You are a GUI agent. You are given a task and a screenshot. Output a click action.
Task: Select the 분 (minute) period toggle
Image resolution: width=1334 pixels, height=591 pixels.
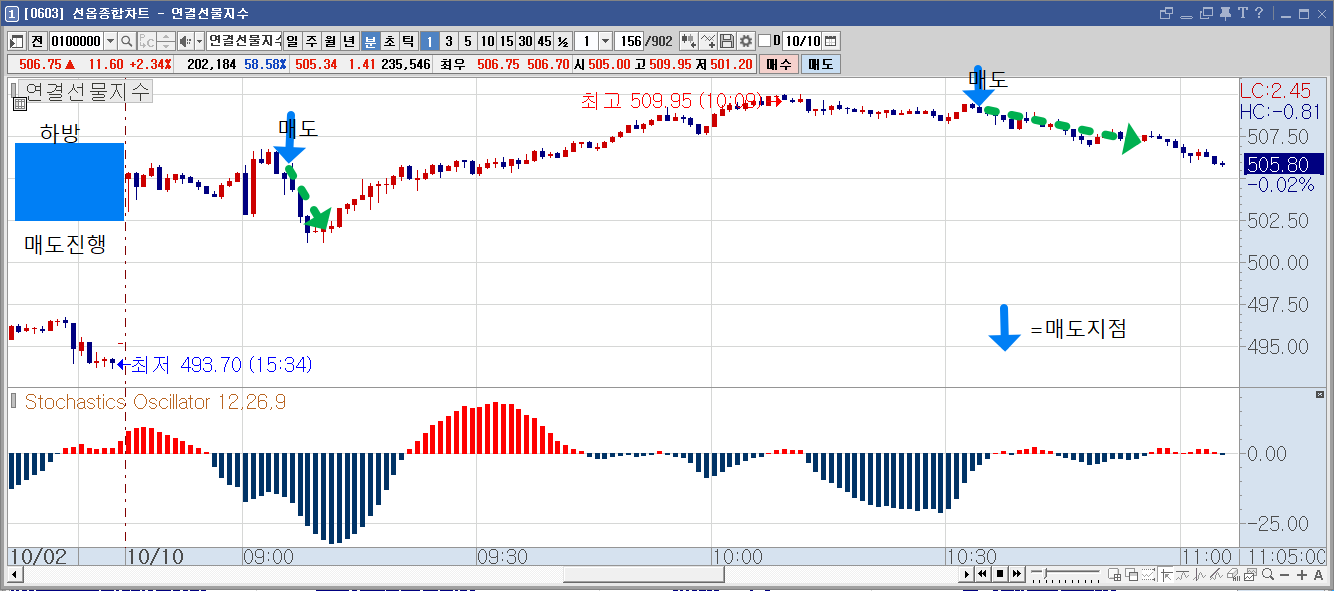point(369,41)
